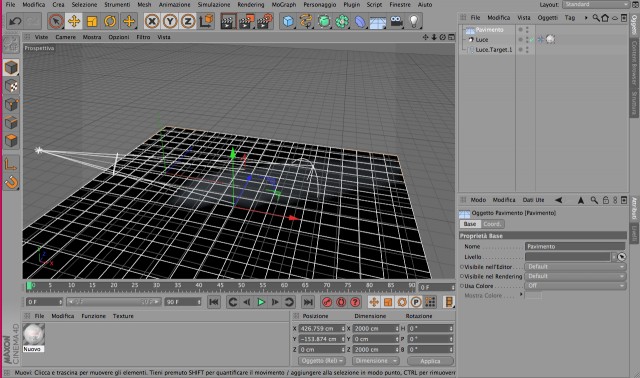
Task: Render to Picture Viewer icon
Action: pyautogui.click(x=247, y=21)
